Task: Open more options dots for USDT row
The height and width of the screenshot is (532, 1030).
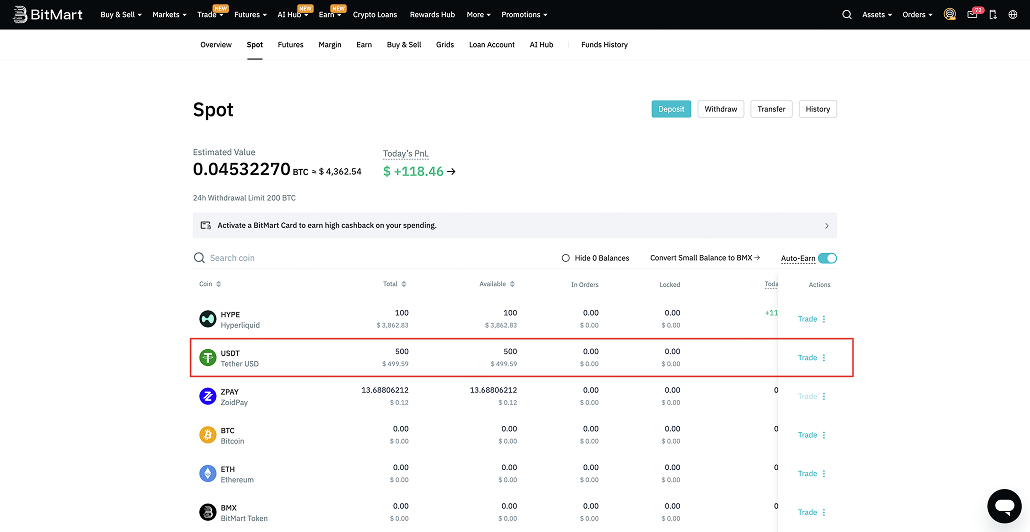Action: pos(824,358)
